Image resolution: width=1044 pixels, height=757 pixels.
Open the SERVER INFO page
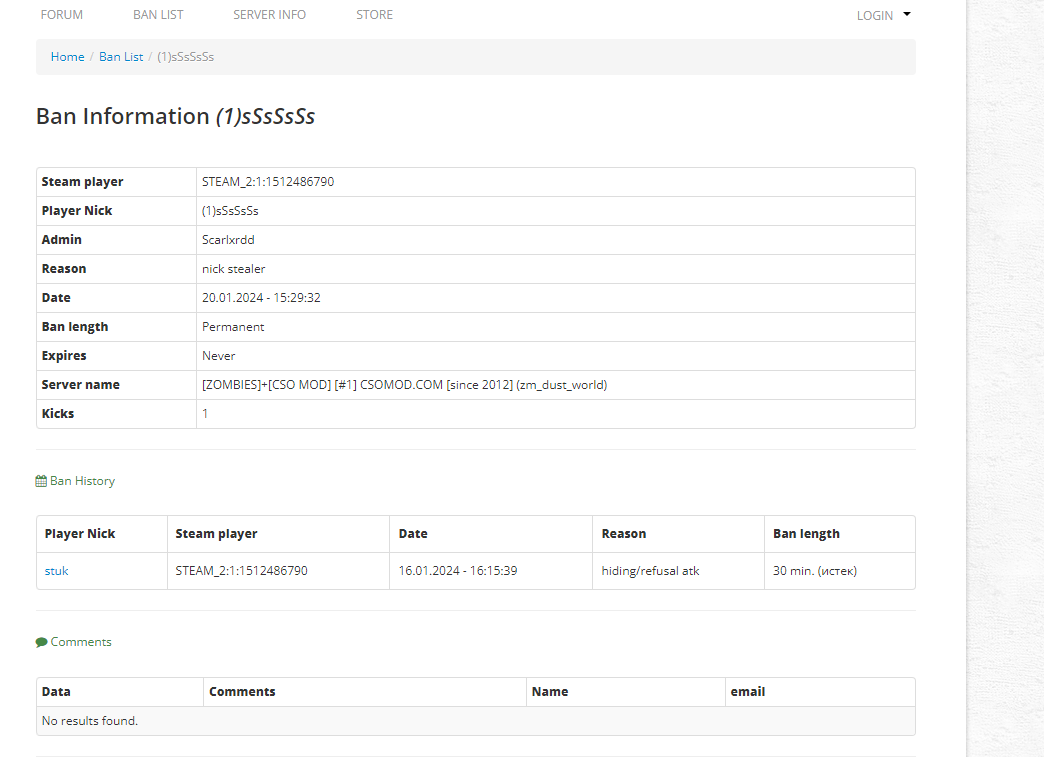[x=270, y=15]
